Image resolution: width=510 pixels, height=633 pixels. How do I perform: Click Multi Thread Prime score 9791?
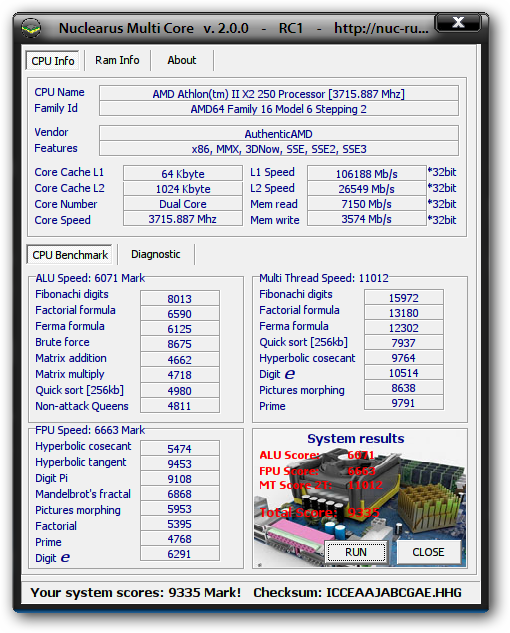[x=403, y=402]
